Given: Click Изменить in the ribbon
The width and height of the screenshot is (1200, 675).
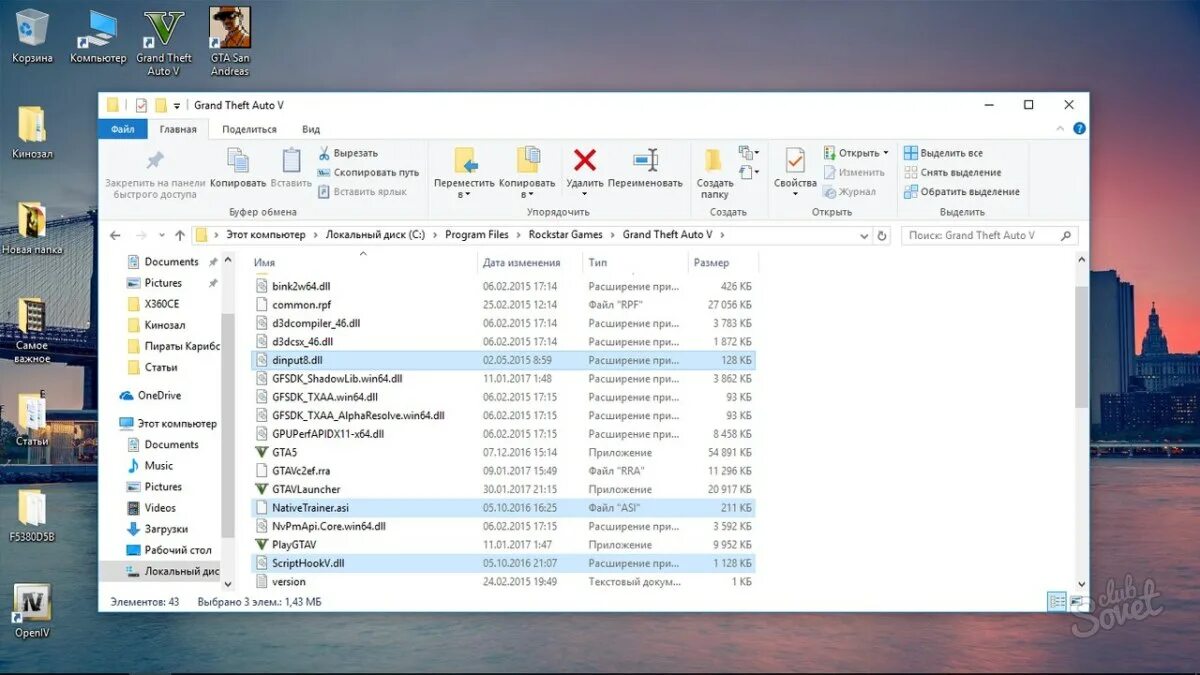Looking at the screenshot, I should point(854,172).
